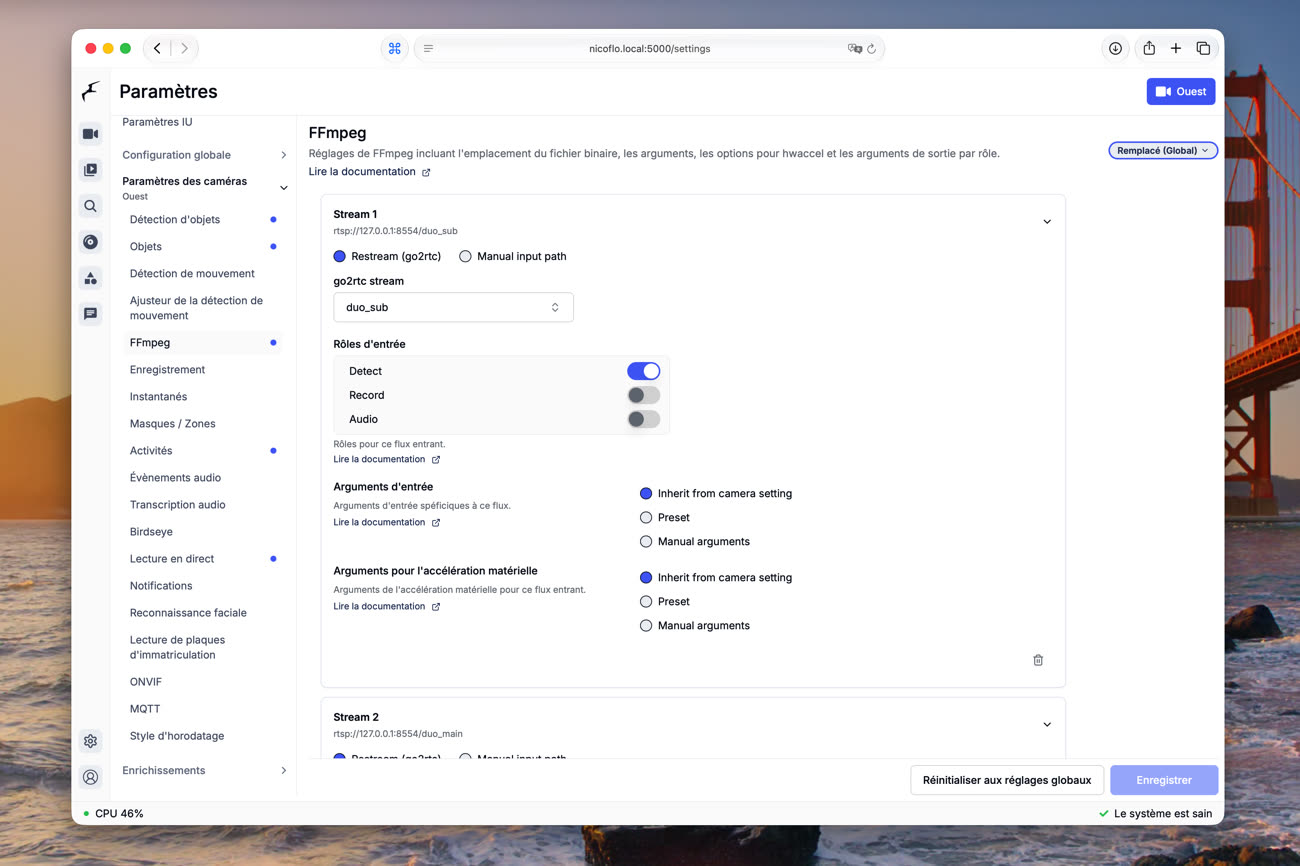The height and width of the screenshot is (866, 1300).
Task: Open the user account icon in sidebar
Action: point(90,777)
